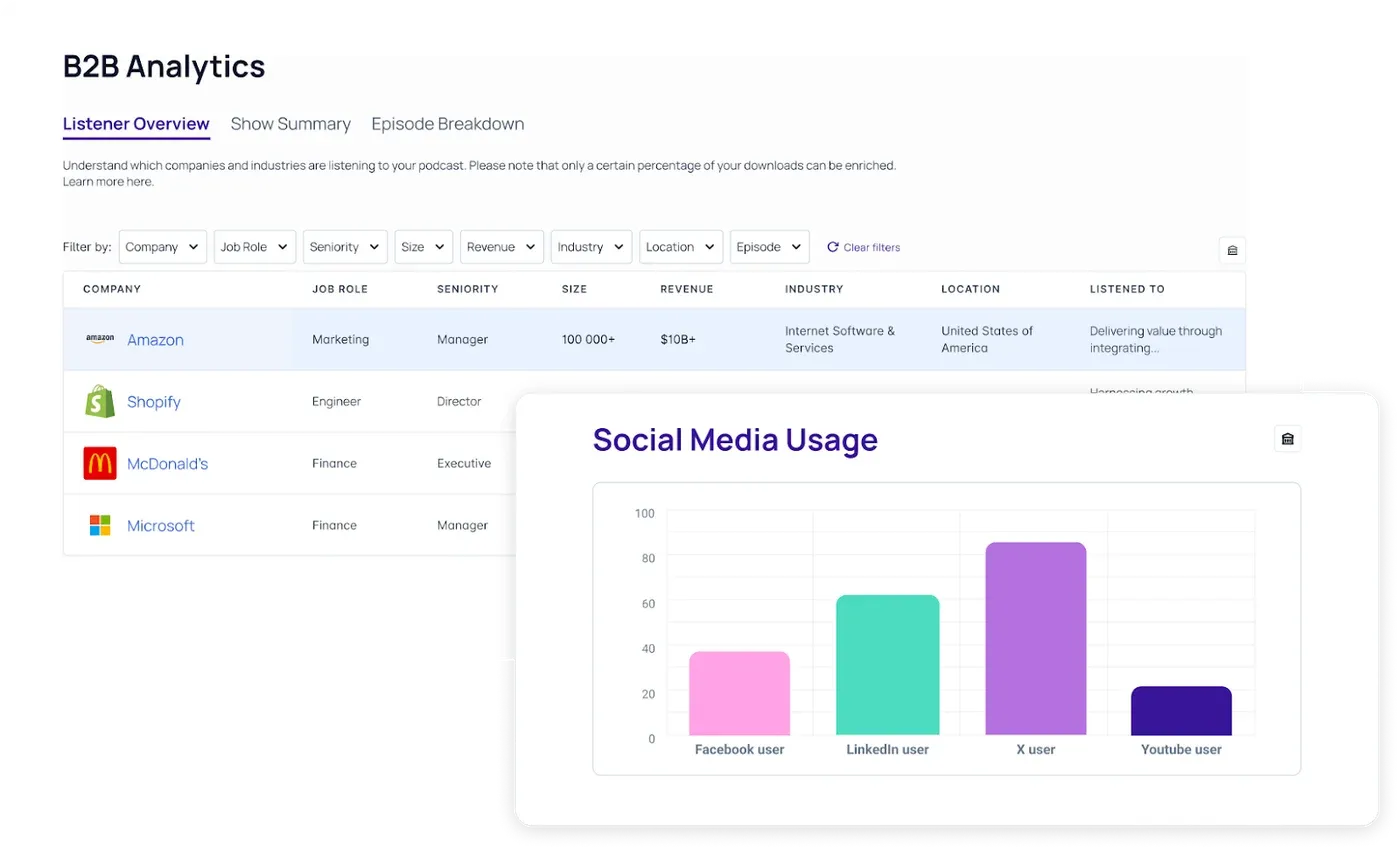This screenshot has width=1400, height=851.
Task: Click the Facebook user axis label
Action: tap(739, 749)
